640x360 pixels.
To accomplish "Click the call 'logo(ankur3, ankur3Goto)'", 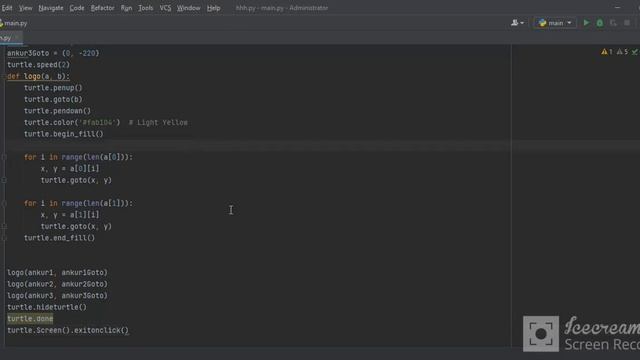I will [58, 296].
